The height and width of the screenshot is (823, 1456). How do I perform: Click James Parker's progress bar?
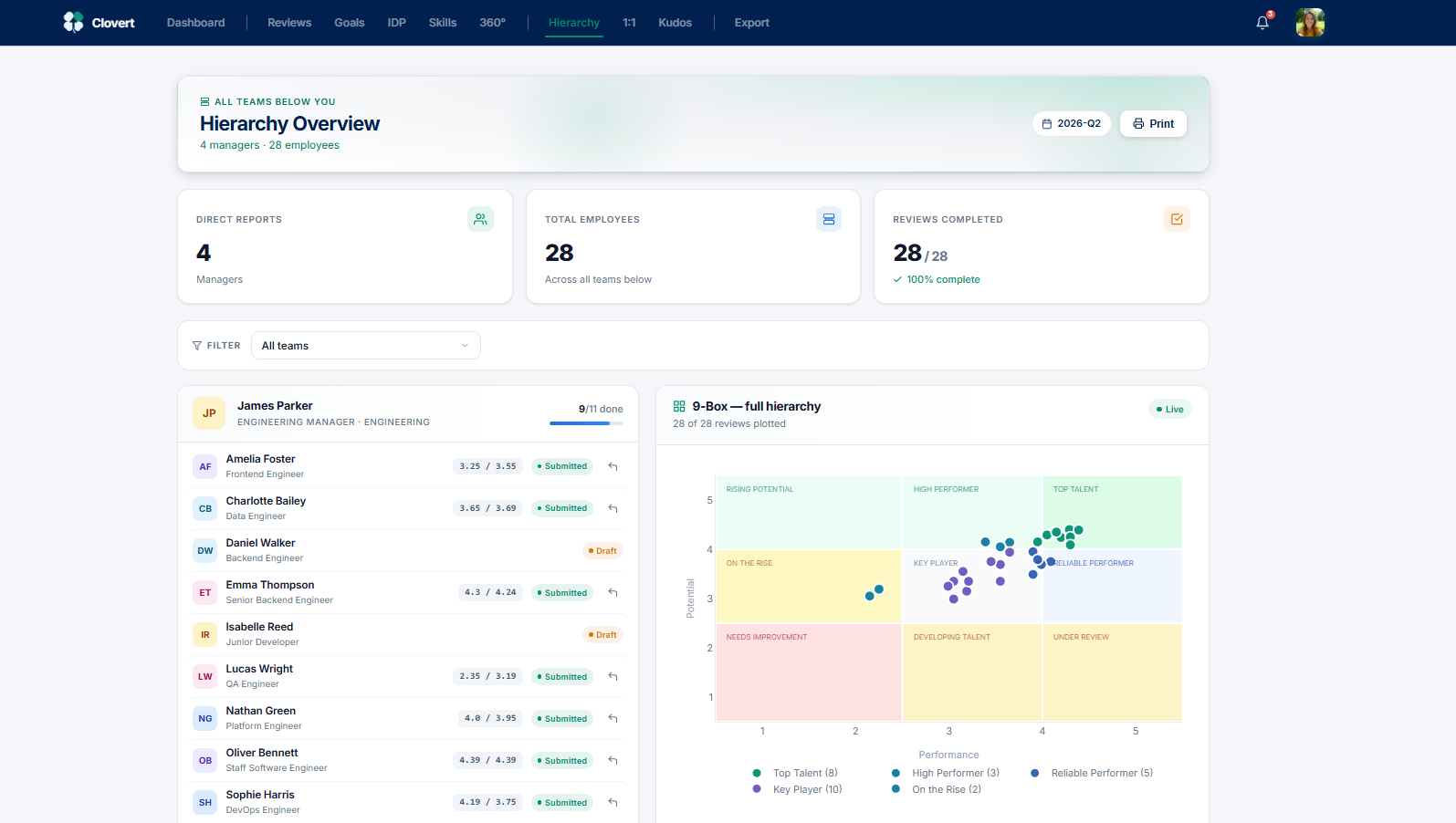click(x=586, y=423)
